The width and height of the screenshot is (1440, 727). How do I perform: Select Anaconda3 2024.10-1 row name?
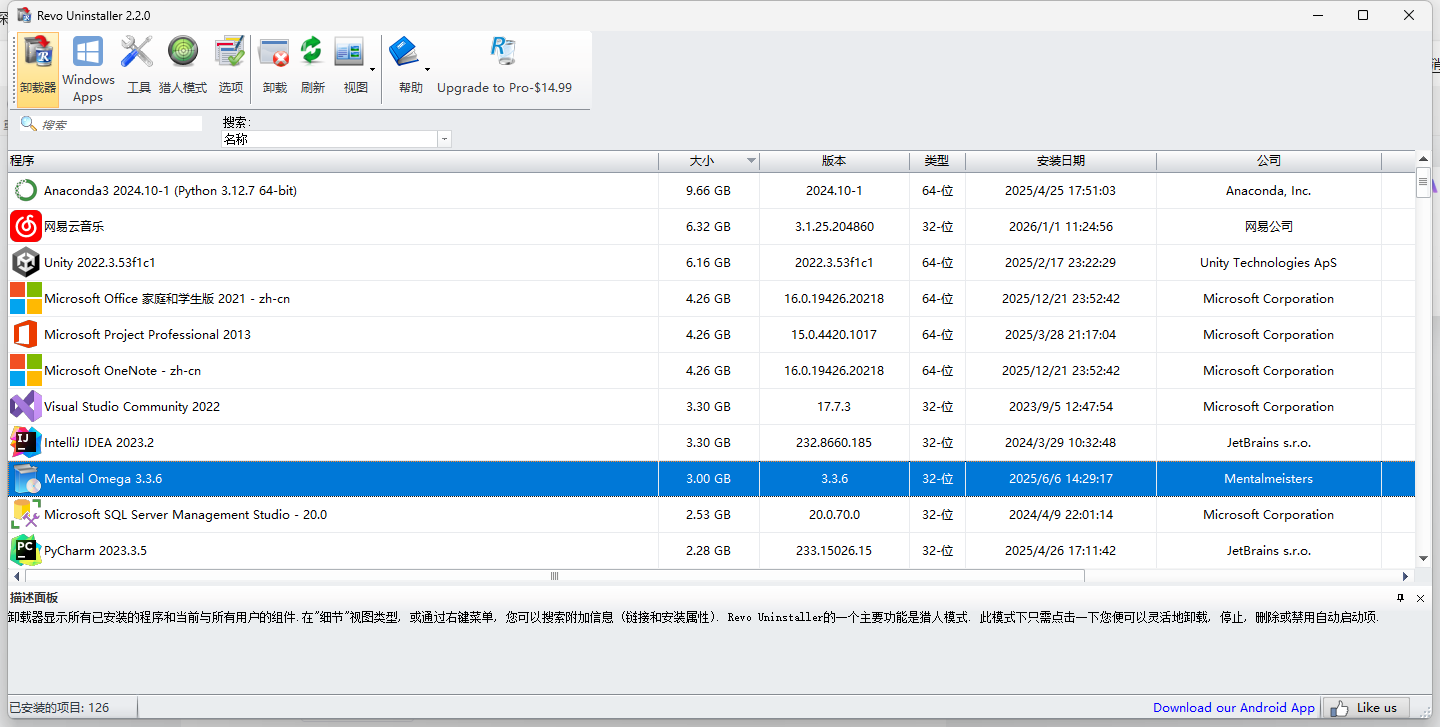[170, 190]
